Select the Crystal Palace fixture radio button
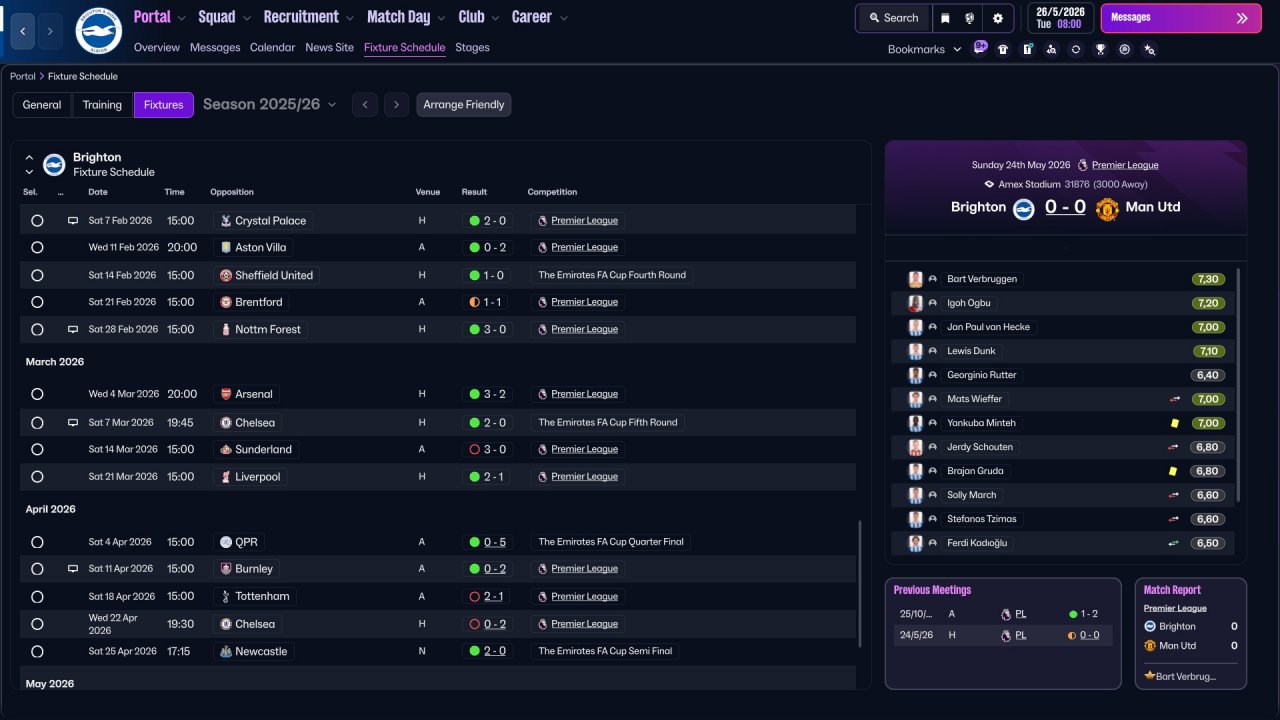Screen dimensions: 1280x720 [37, 220]
